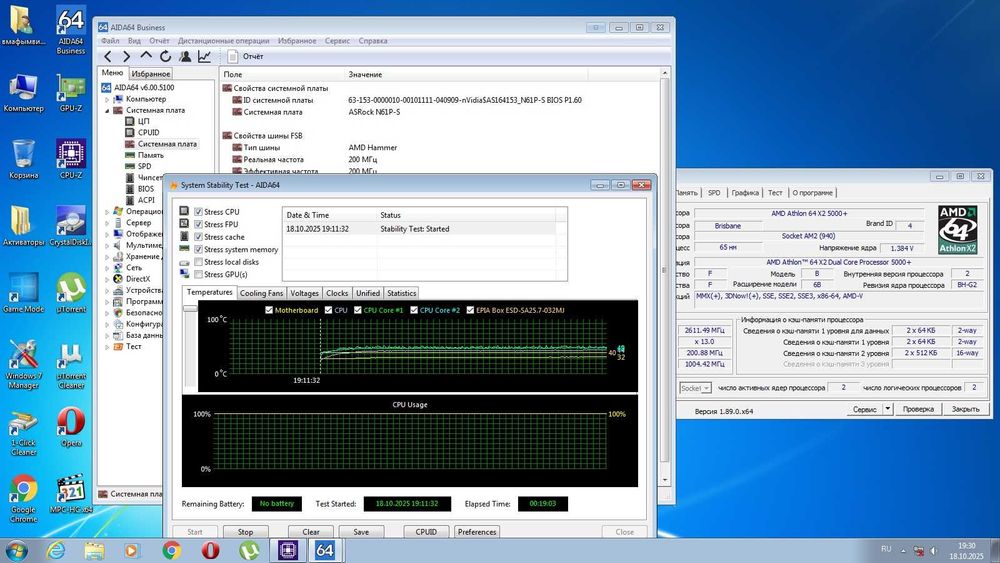The height and width of the screenshot is (563, 1000).
Task: Open the MPC-HC x64 desktop shortcut
Action: click(x=71, y=494)
